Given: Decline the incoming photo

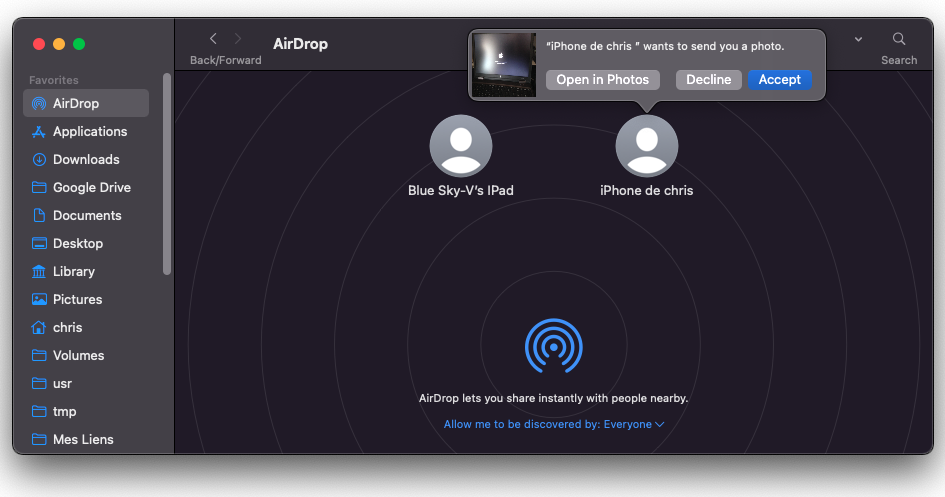Looking at the screenshot, I should [708, 80].
